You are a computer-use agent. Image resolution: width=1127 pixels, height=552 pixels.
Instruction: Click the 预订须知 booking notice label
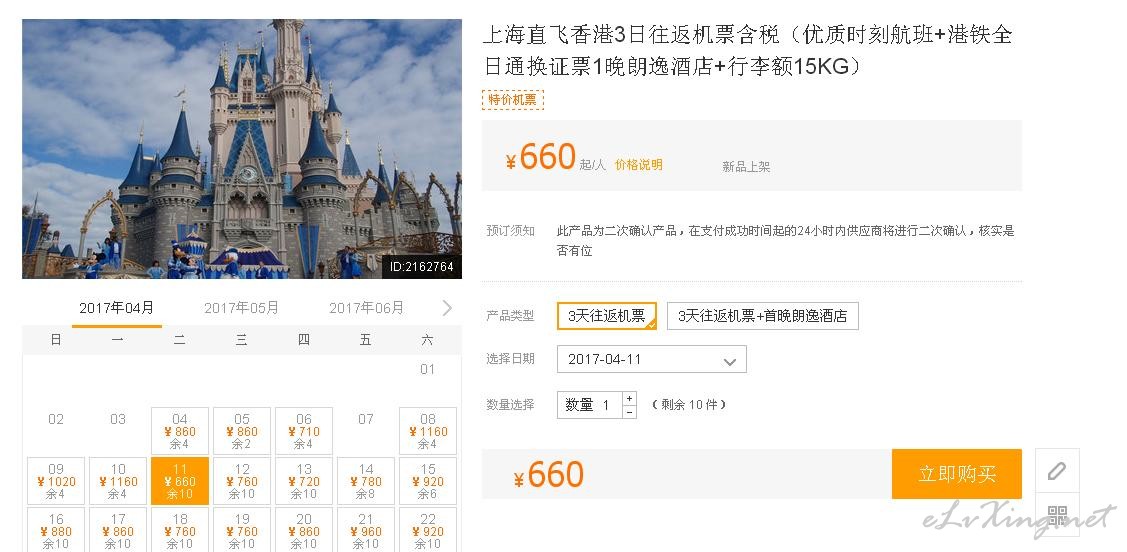click(x=510, y=231)
